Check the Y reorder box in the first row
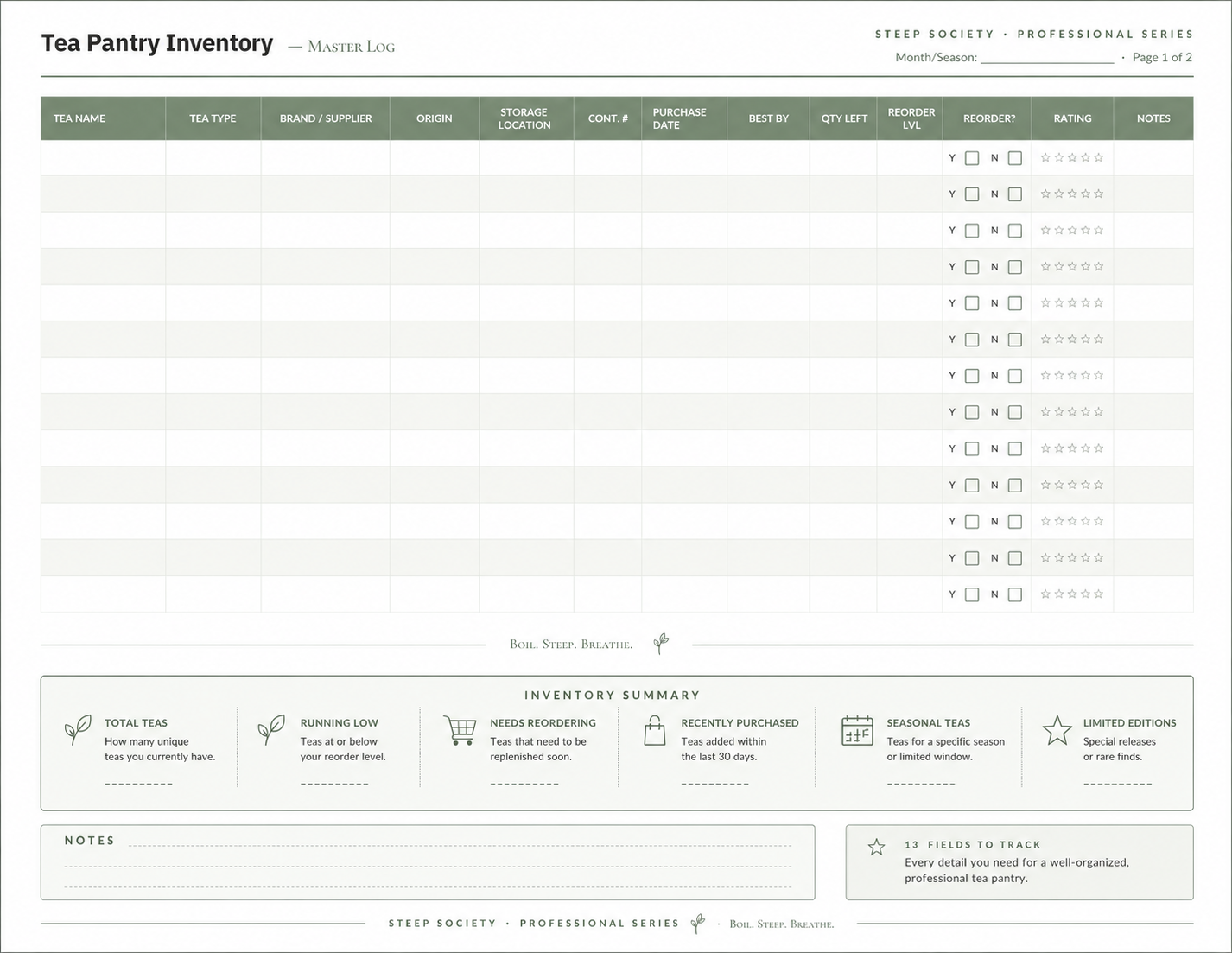 (x=972, y=158)
